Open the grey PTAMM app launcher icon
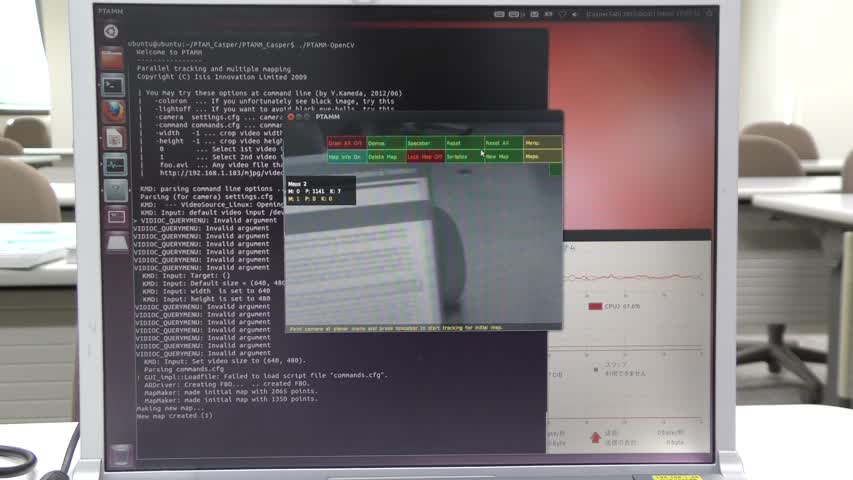 click(116, 191)
